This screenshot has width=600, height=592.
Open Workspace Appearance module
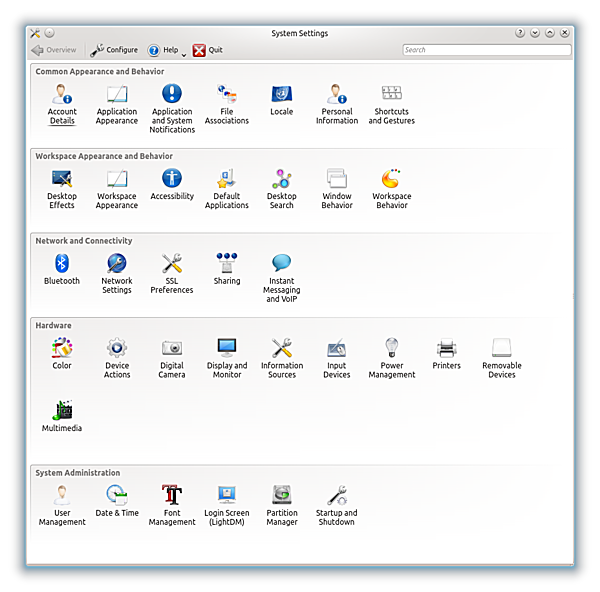pyautogui.click(x=117, y=189)
